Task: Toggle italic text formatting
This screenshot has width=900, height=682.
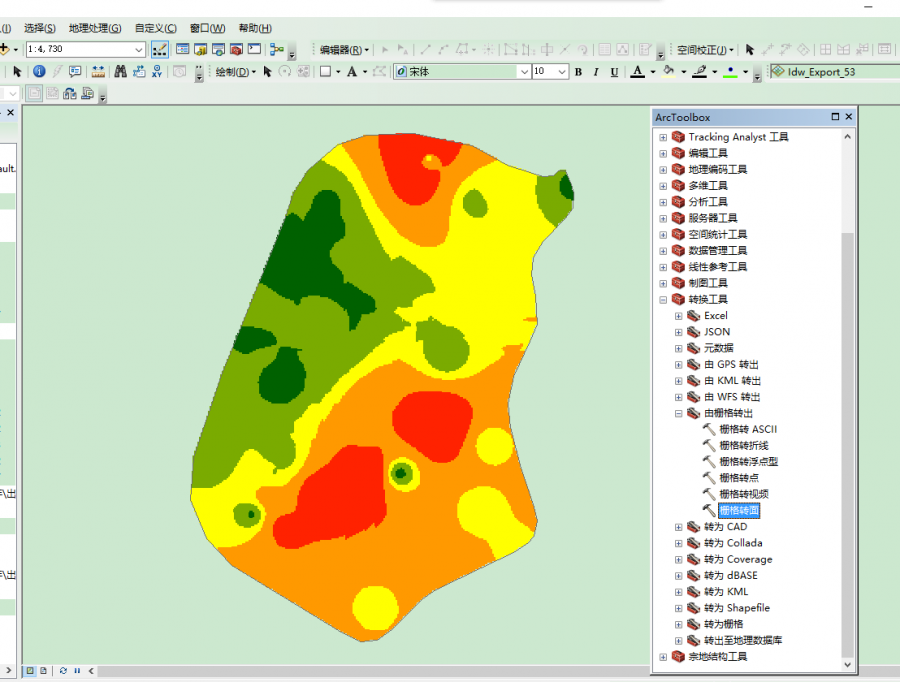Action: (596, 72)
